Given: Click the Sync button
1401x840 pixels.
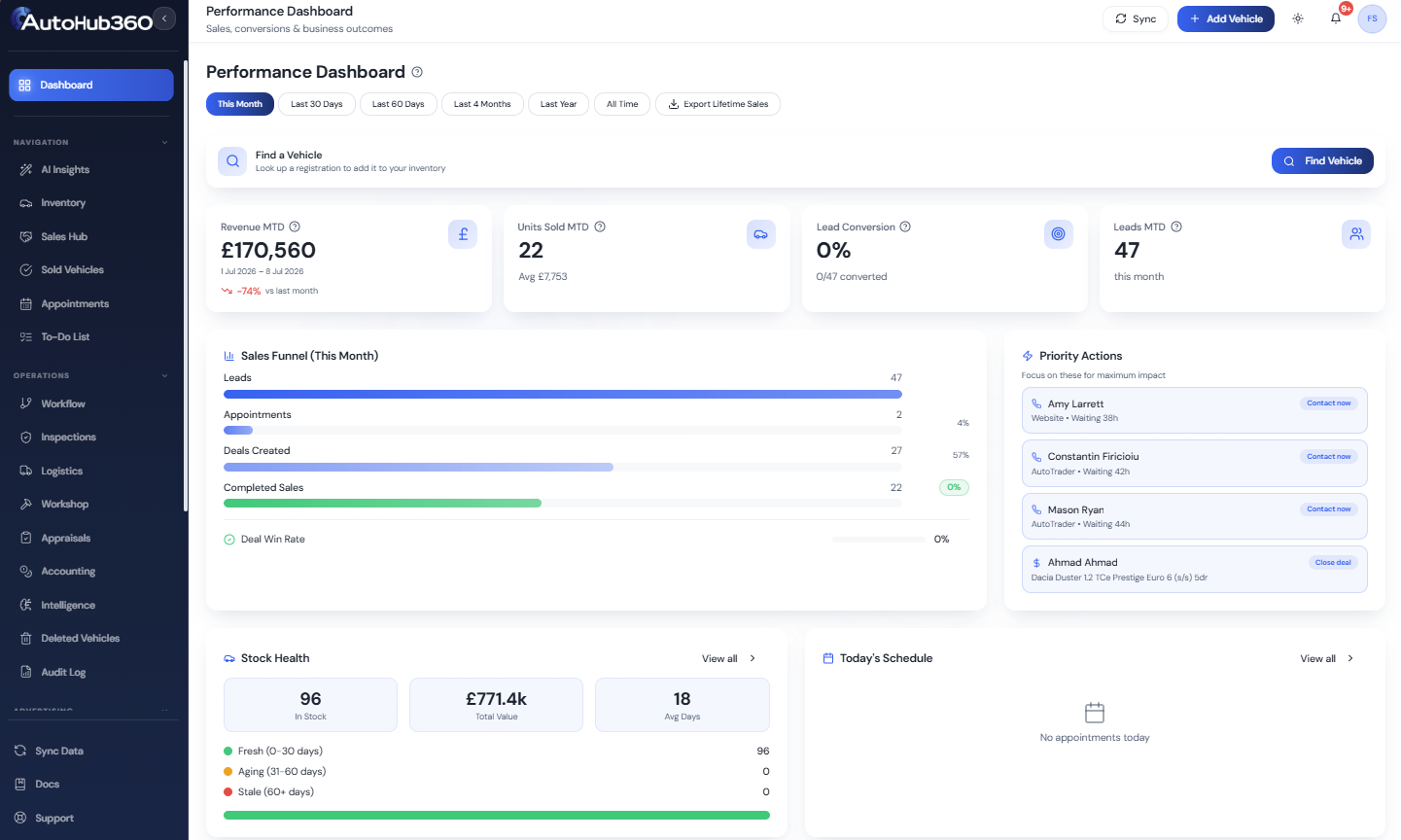Looking at the screenshot, I should click(1136, 18).
